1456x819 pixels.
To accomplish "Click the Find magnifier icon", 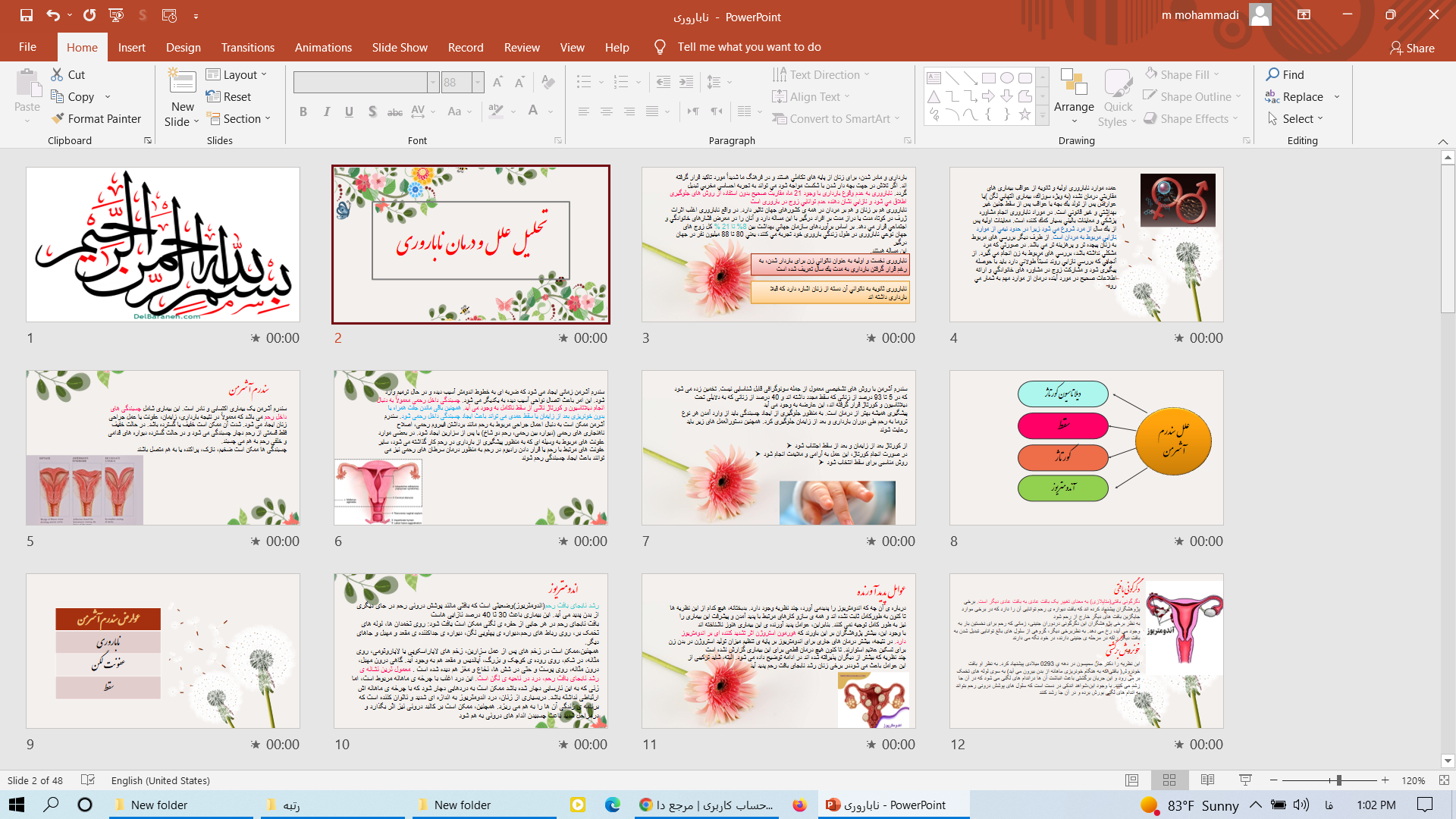I will [1272, 74].
